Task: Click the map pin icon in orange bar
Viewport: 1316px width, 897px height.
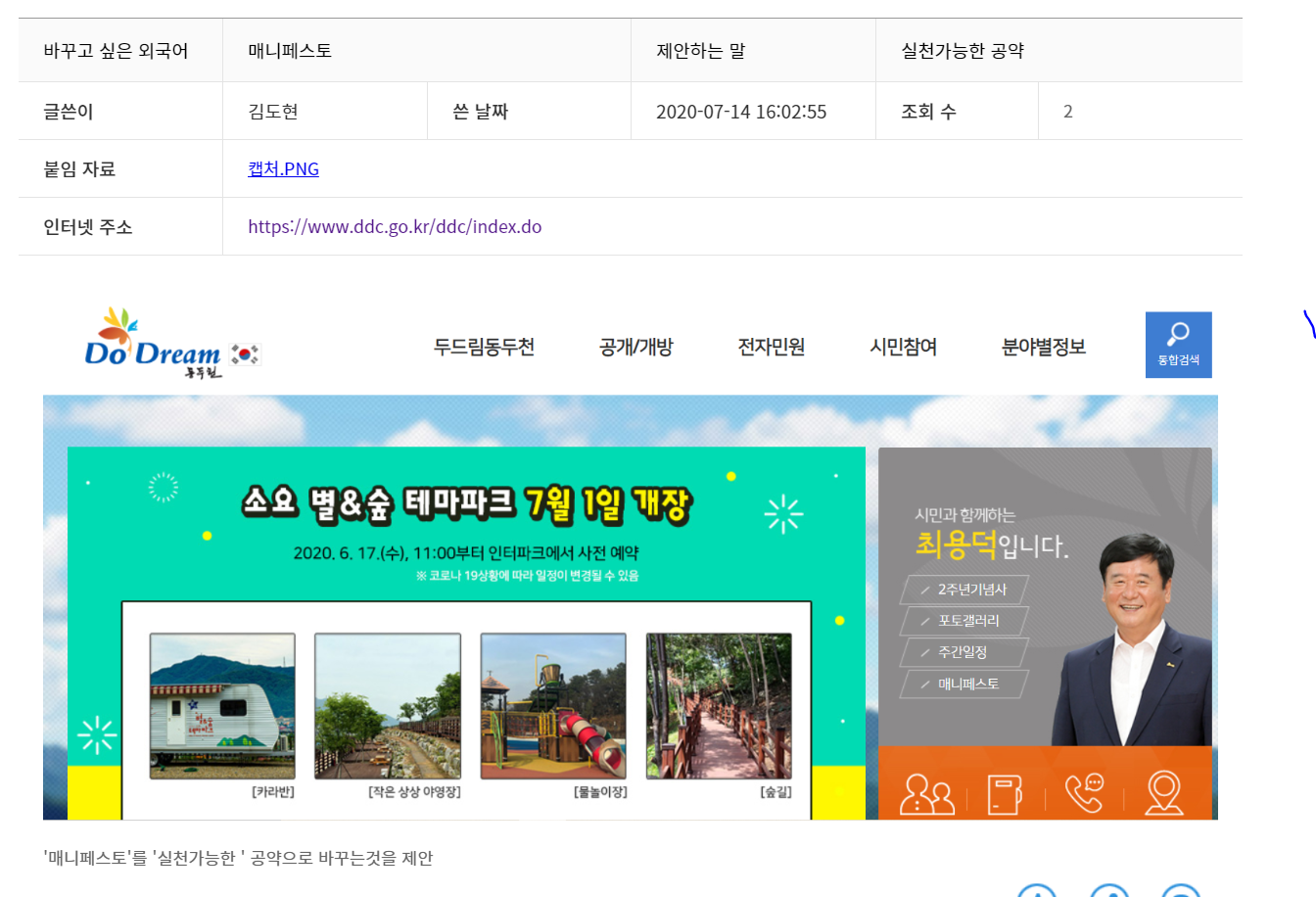Action: 1164,793
